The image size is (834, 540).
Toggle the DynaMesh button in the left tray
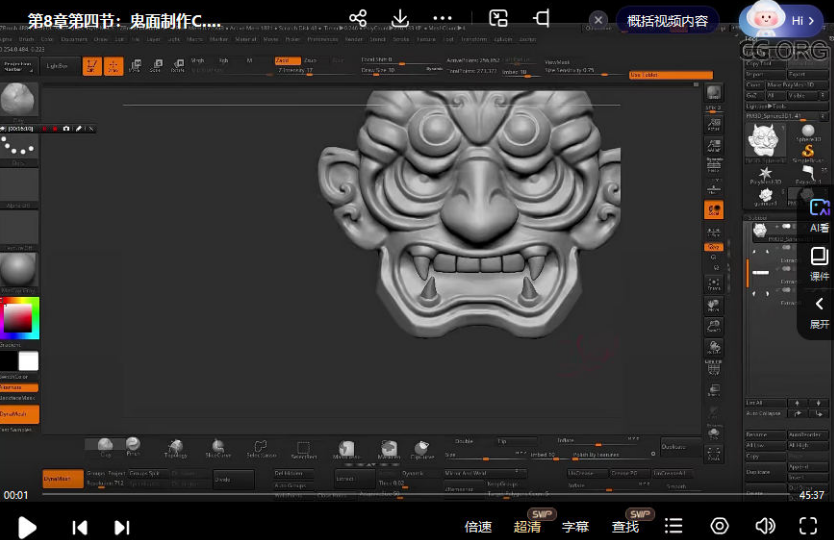point(19,414)
